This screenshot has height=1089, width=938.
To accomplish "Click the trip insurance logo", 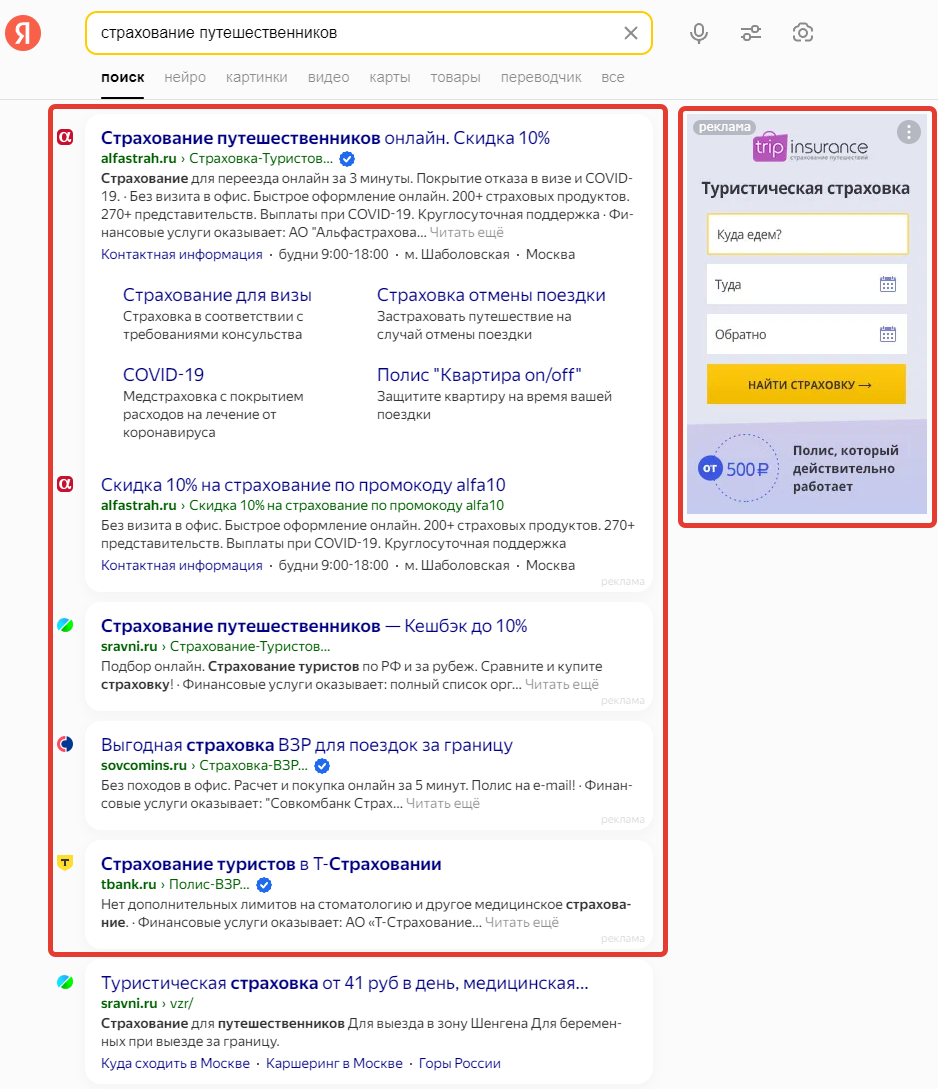I will (x=810, y=147).
